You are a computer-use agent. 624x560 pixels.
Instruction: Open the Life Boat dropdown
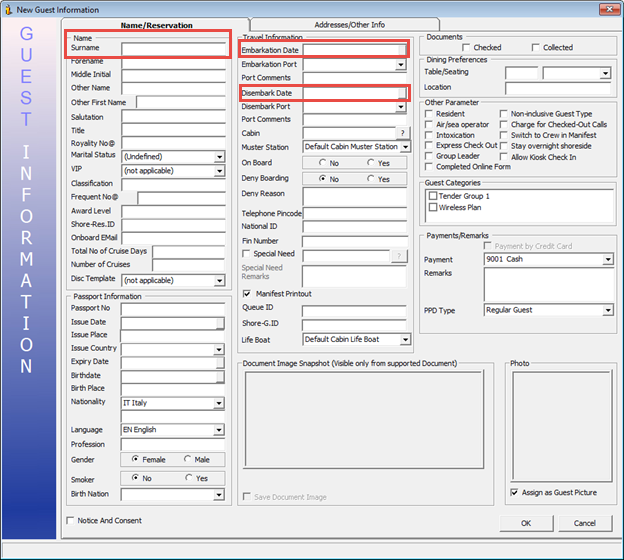pyautogui.click(x=406, y=340)
